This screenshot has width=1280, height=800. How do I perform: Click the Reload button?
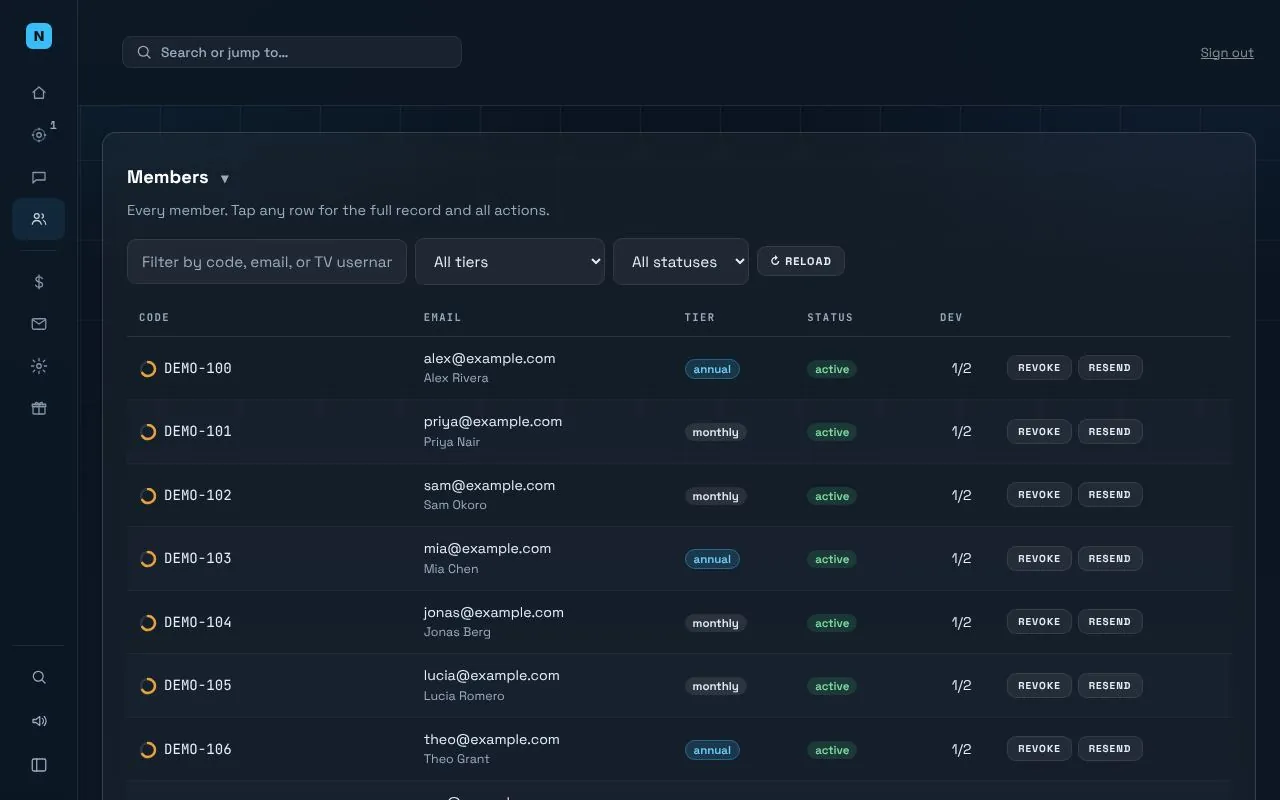click(801, 261)
